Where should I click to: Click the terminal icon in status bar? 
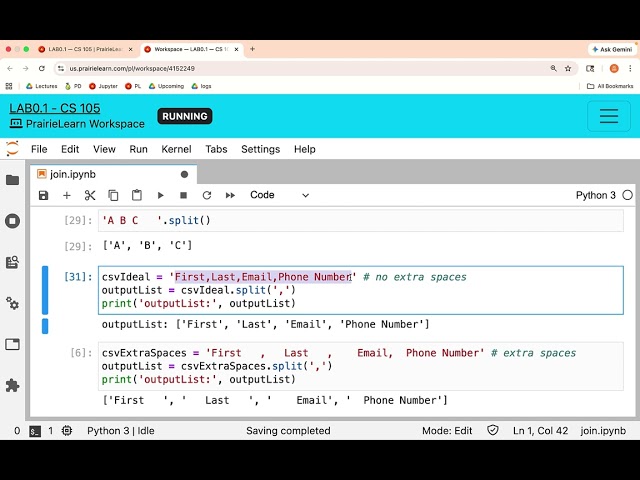click(x=35, y=431)
